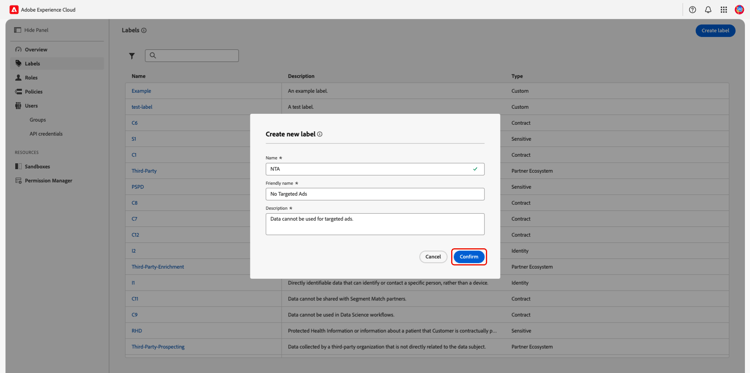Screen dimensions: 750x373
Task: Open Sandboxes under Resources
Action: click(x=37, y=167)
